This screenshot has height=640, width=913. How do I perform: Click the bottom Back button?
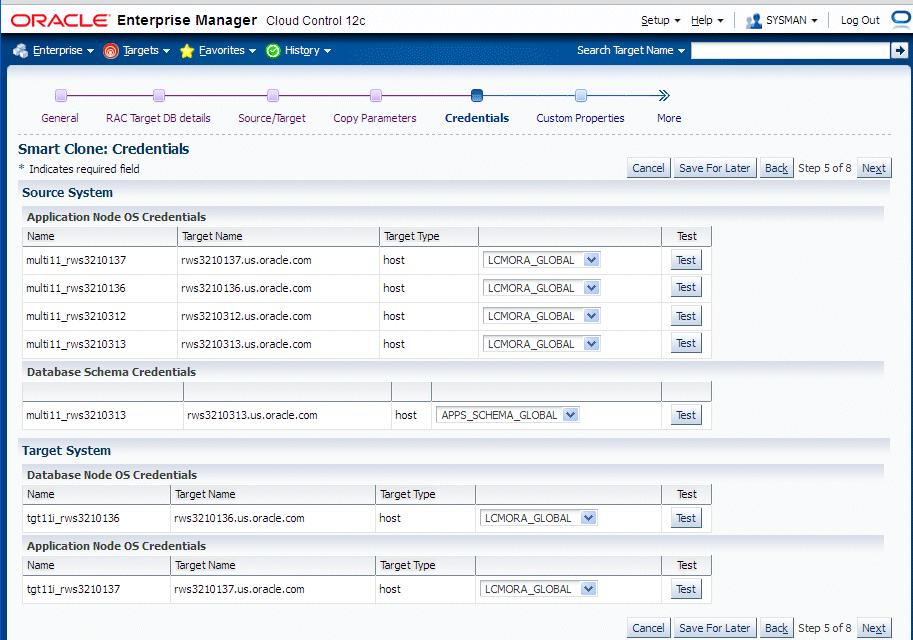click(776, 628)
